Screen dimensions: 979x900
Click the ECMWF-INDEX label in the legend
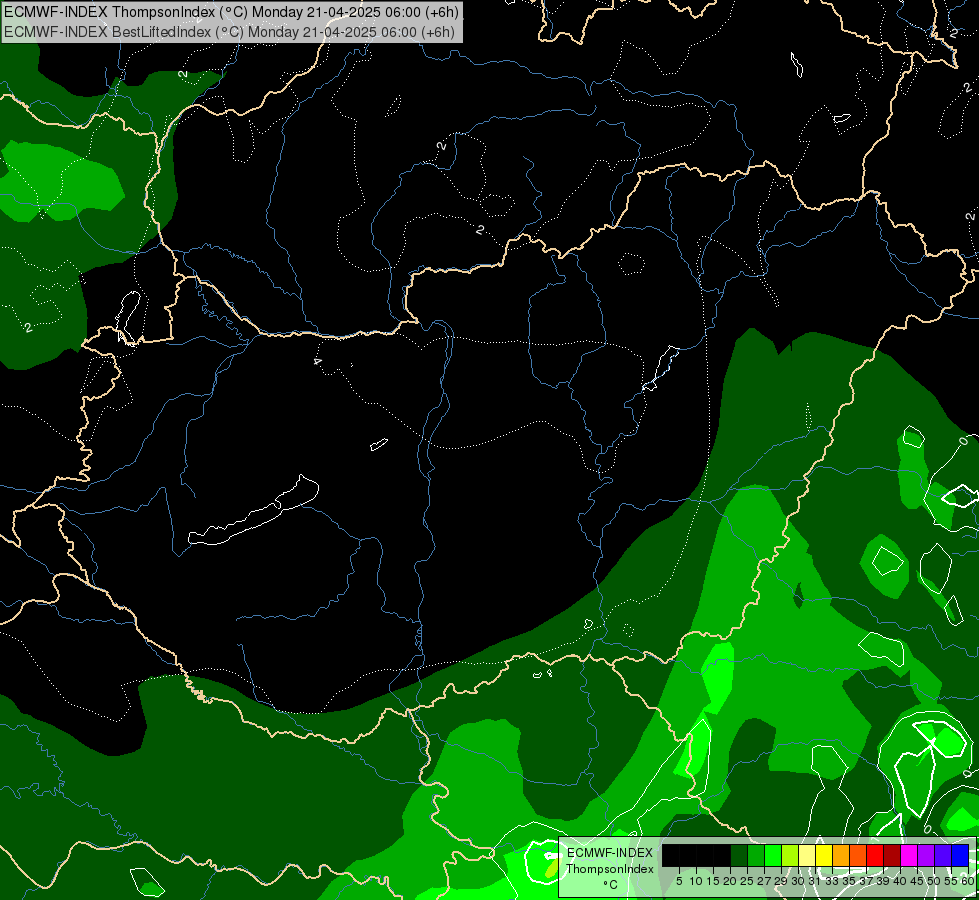pos(610,853)
